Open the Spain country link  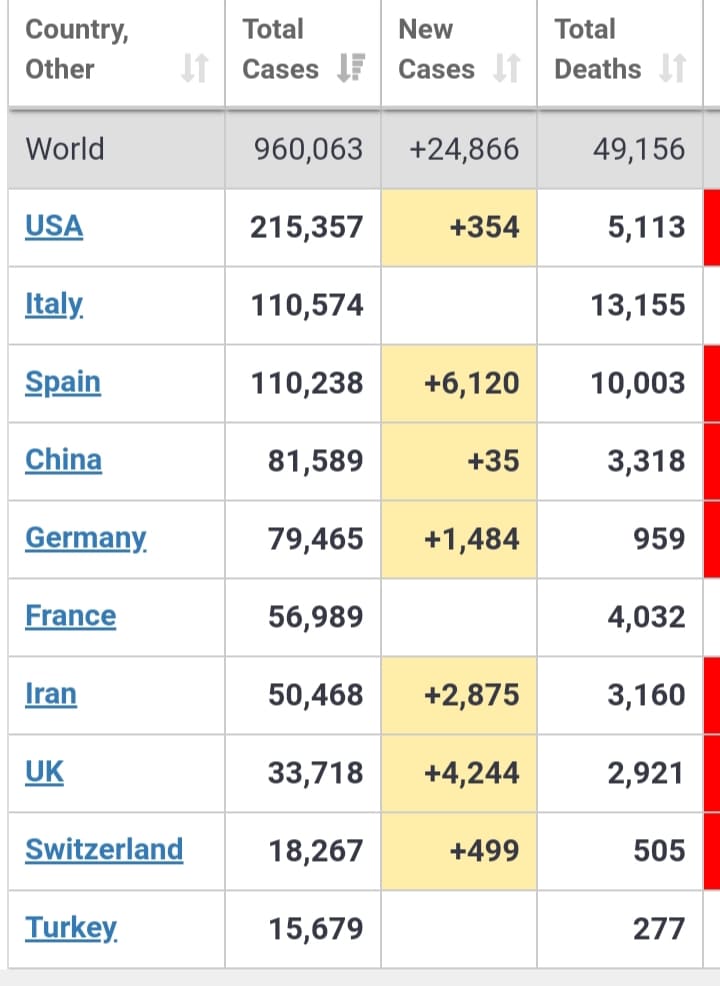click(63, 383)
